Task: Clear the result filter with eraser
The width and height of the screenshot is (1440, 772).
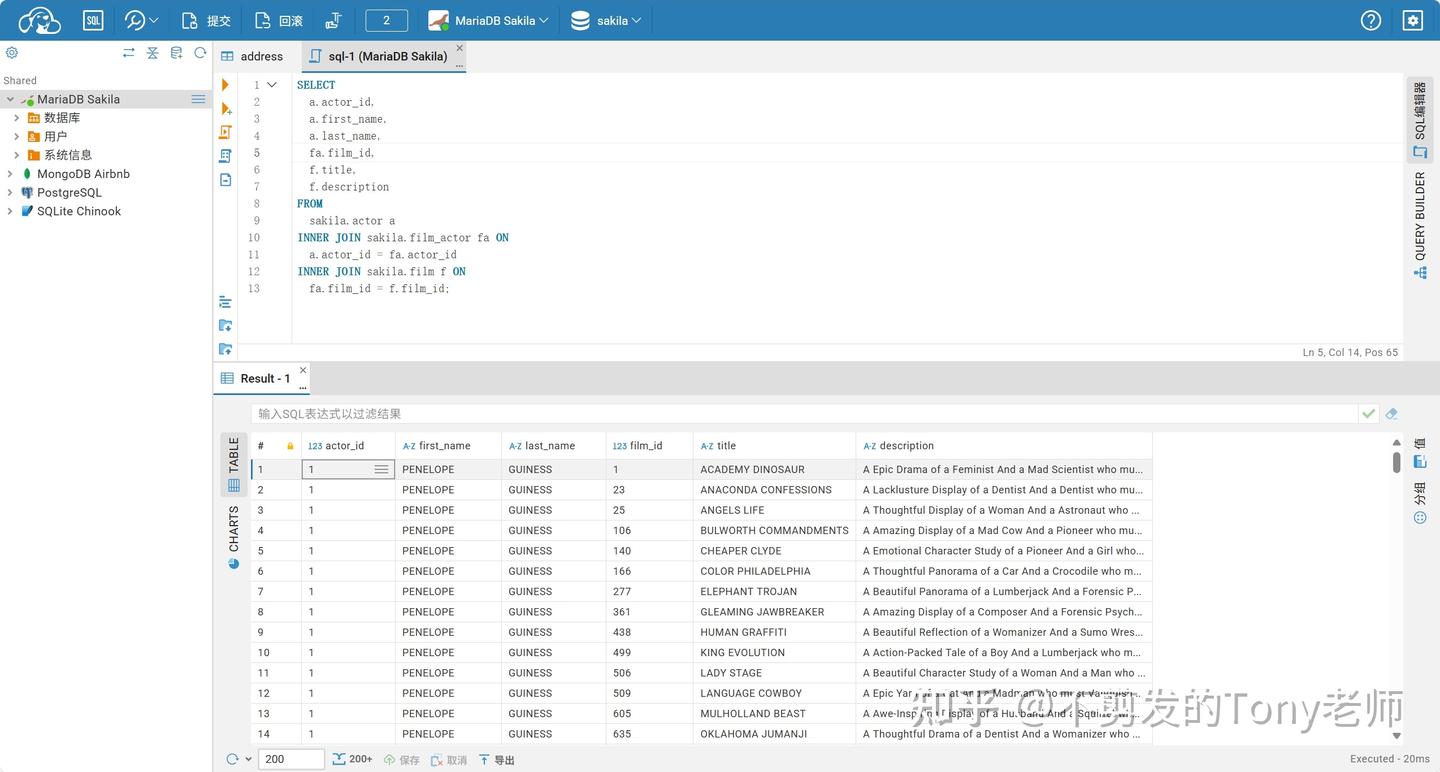Action: pos(1391,413)
